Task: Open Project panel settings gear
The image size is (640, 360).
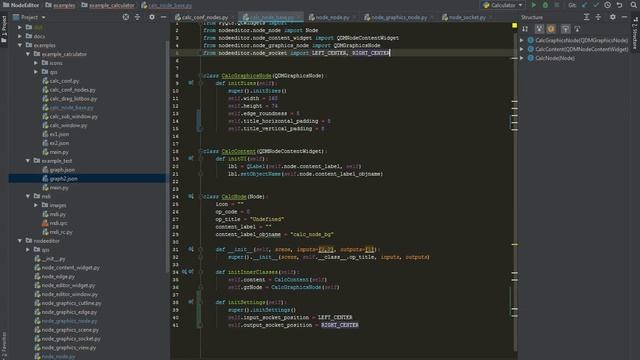Action: [152, 17]
